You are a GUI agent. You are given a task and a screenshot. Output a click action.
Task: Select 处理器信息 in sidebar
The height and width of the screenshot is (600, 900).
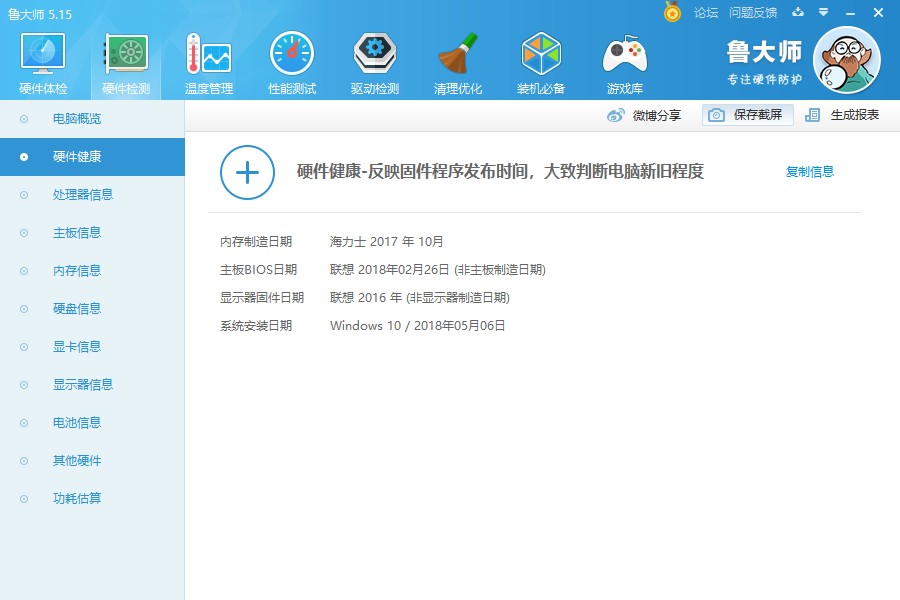[x=92, y=195]
